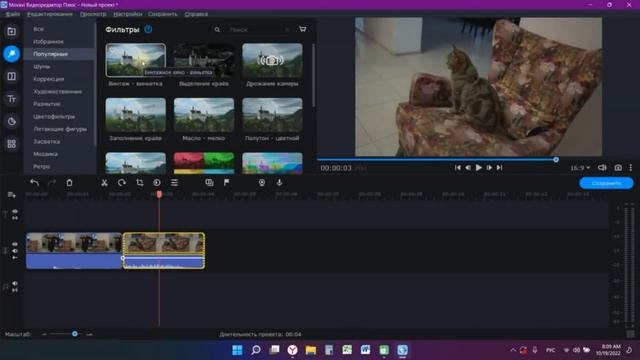Open the file import tab in sidebar
Screen dimensions: 640x360
click(x=11, y=31)
